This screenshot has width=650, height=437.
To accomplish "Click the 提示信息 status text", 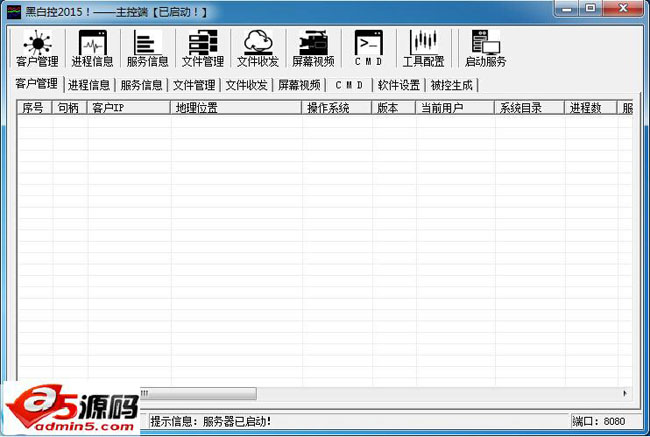I will [x=210, y=422].
